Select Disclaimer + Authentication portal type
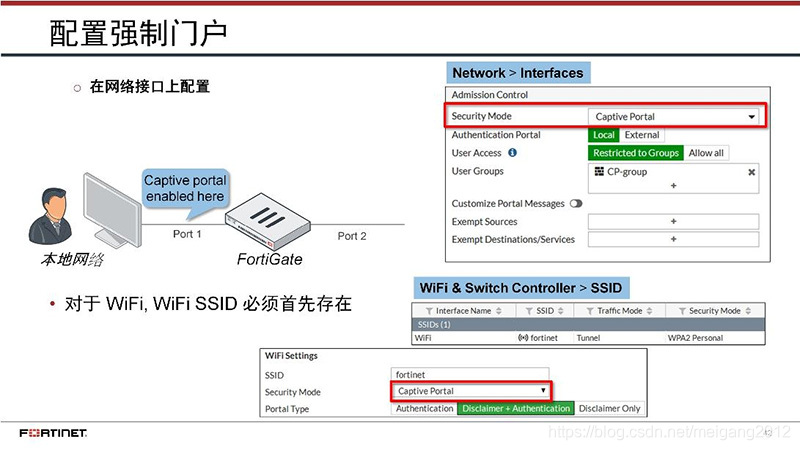Image resolution: width=800 pixels, height=450 pixels. [516, 408]
